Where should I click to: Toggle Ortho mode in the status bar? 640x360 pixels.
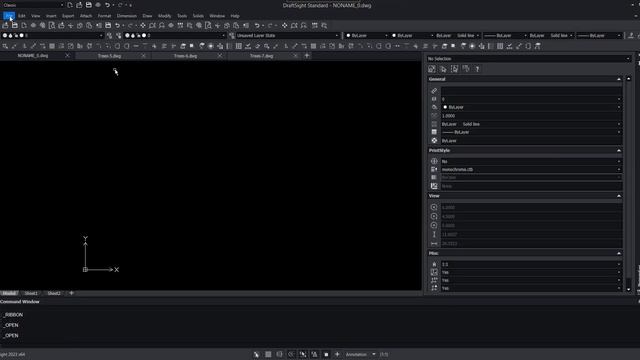tap(280, 354)
